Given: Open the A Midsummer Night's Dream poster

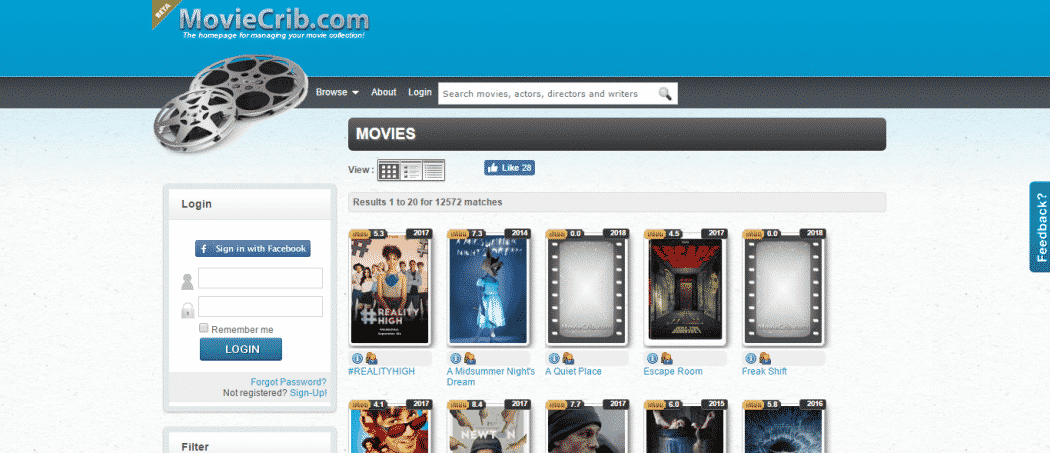Looking at the screenshot, I should click(x=488, y=289).
